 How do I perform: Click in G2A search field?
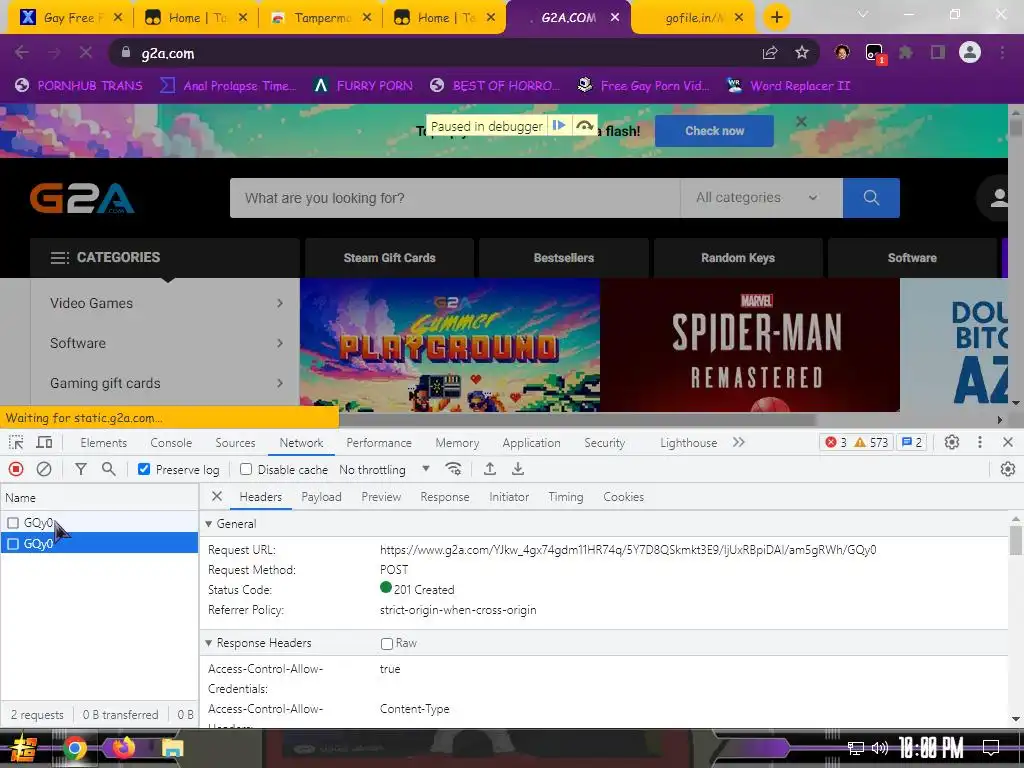[x=455, y=198]
